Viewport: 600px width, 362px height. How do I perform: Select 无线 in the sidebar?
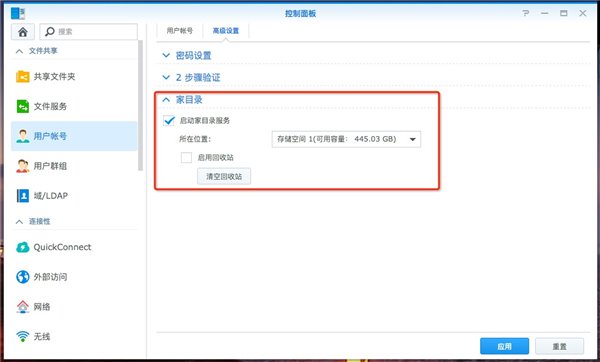(x=74, y=336)
